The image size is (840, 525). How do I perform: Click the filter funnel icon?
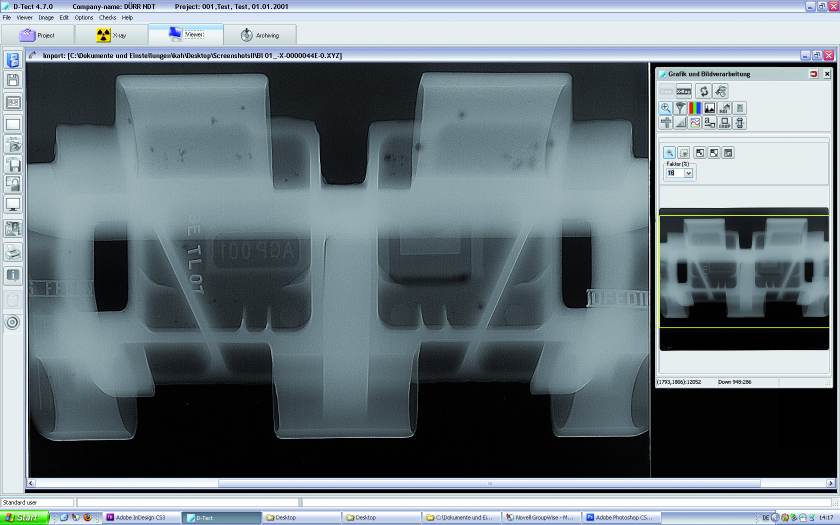681,107
